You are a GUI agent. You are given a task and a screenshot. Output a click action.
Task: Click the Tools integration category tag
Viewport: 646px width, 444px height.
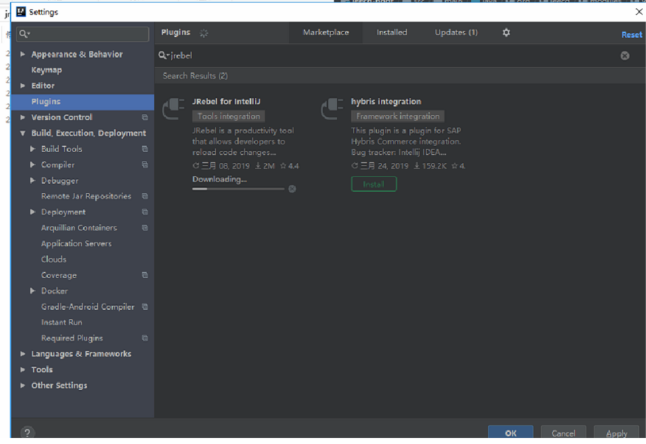(x=229, y=117)
